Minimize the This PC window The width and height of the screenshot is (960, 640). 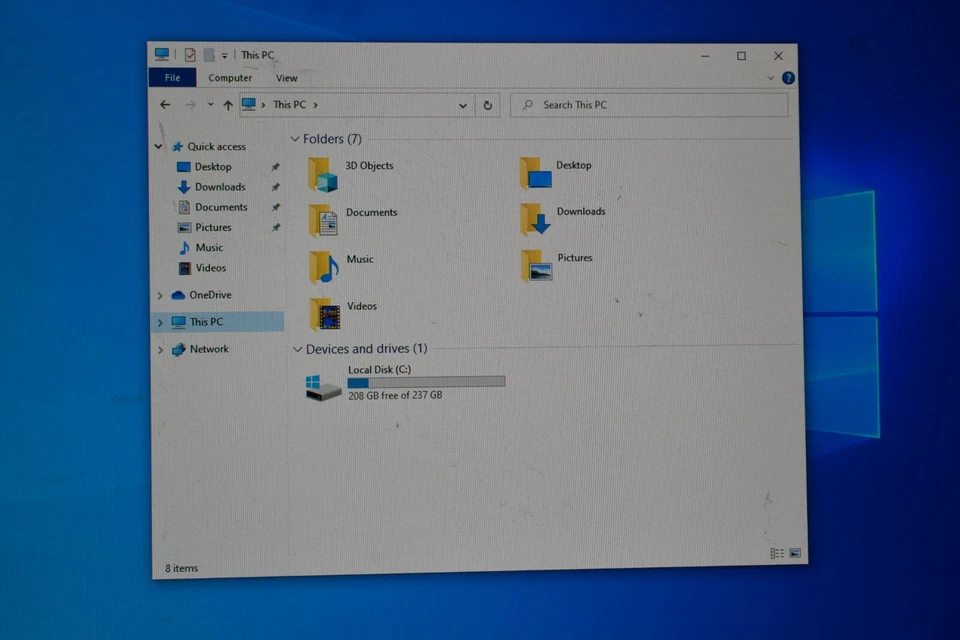pyautogui.click(x=705, y=56)
